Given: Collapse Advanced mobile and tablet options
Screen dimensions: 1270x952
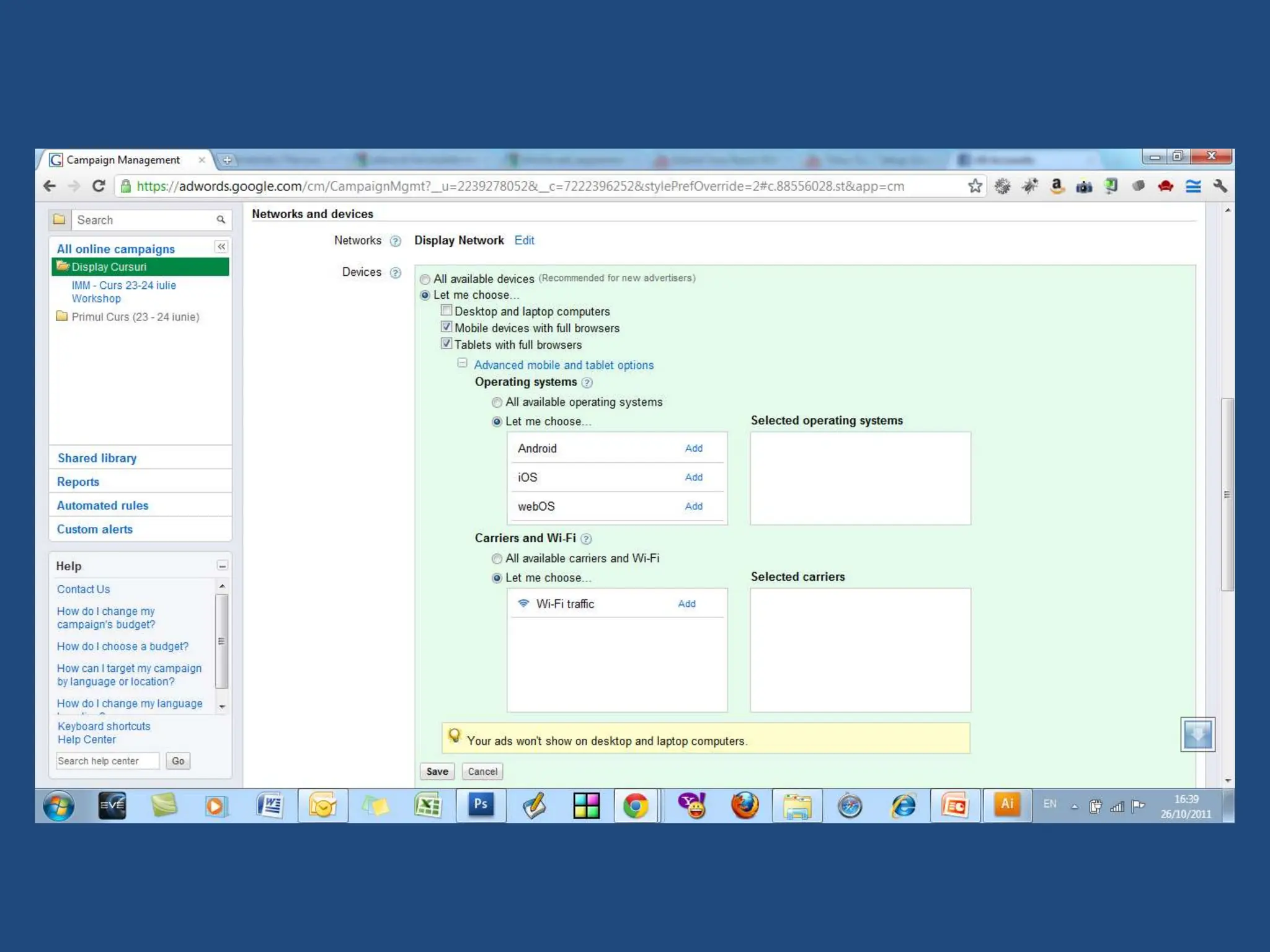Looking at the screenshot, I should point(462,364).
